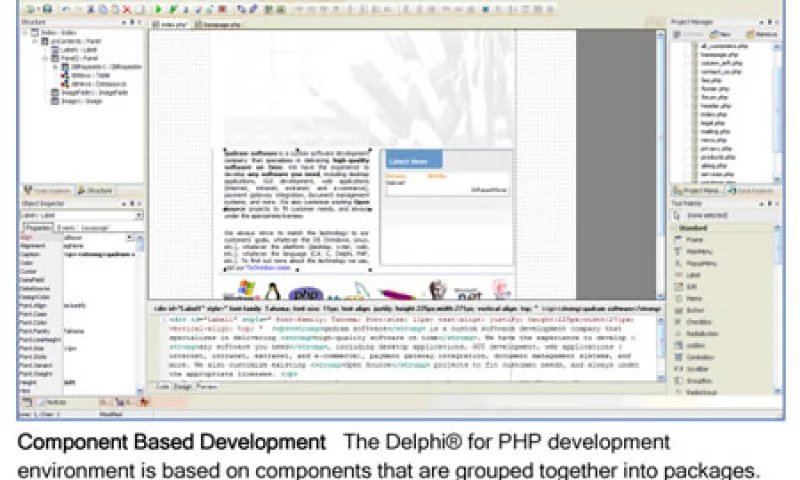Click Tool Palette vertical scrollbar
Viewport: 800px width, 480px height.
[778, 310]
